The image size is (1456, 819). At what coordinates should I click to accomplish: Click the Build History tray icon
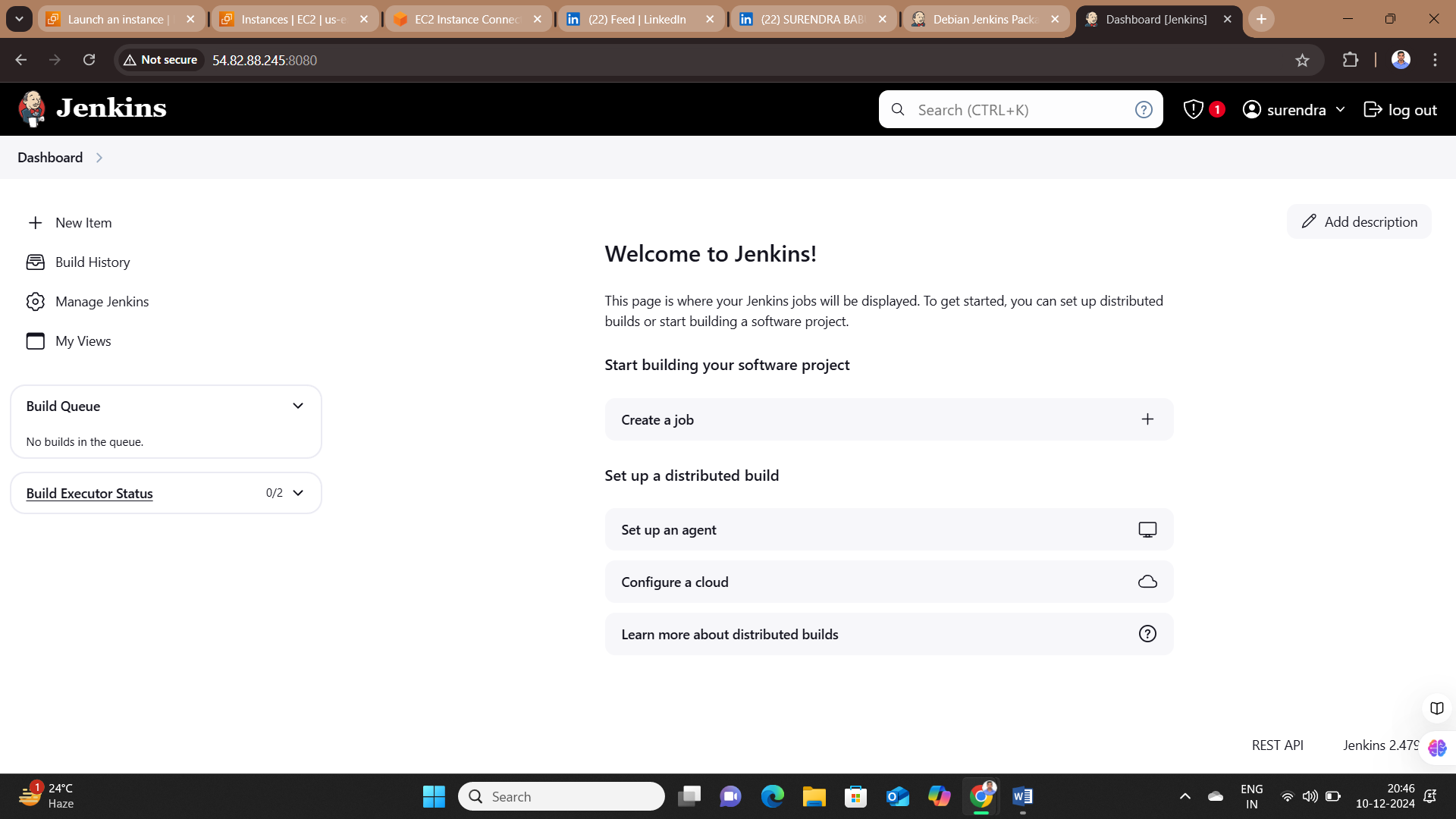click(x=35, y=262)
